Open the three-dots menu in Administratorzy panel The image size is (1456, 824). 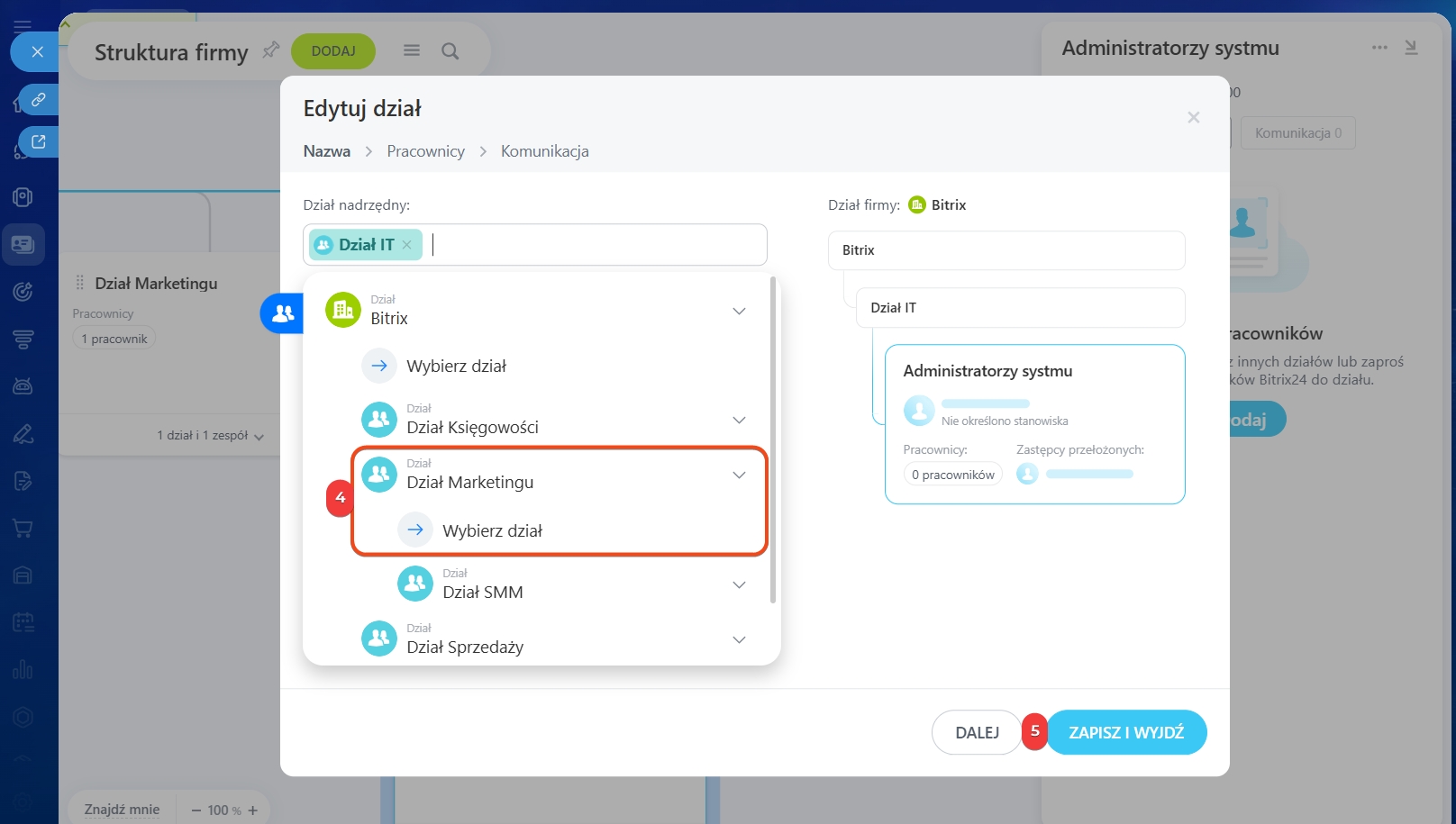(1379, 48)
